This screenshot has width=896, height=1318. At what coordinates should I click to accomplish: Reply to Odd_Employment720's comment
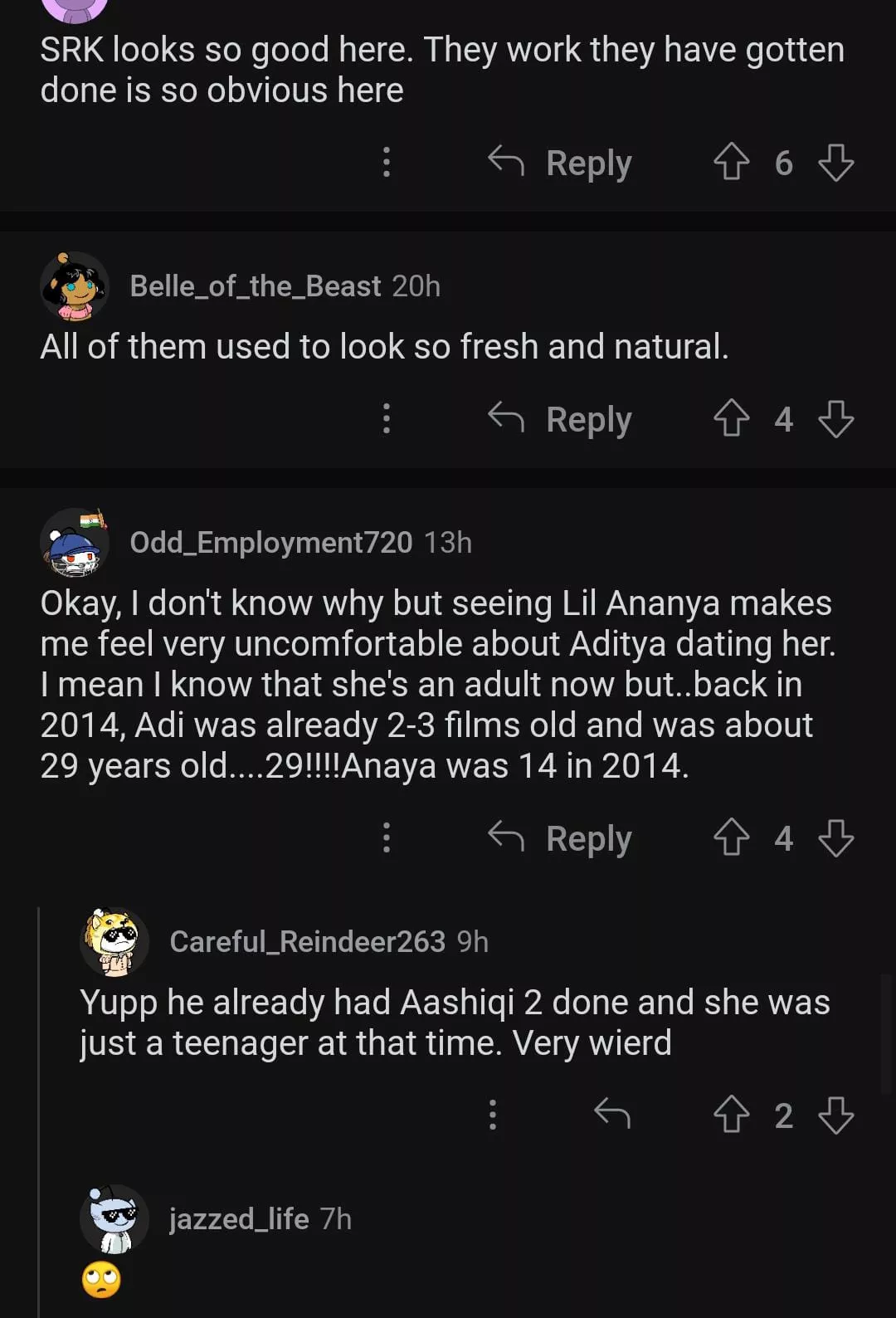point(561,838)
